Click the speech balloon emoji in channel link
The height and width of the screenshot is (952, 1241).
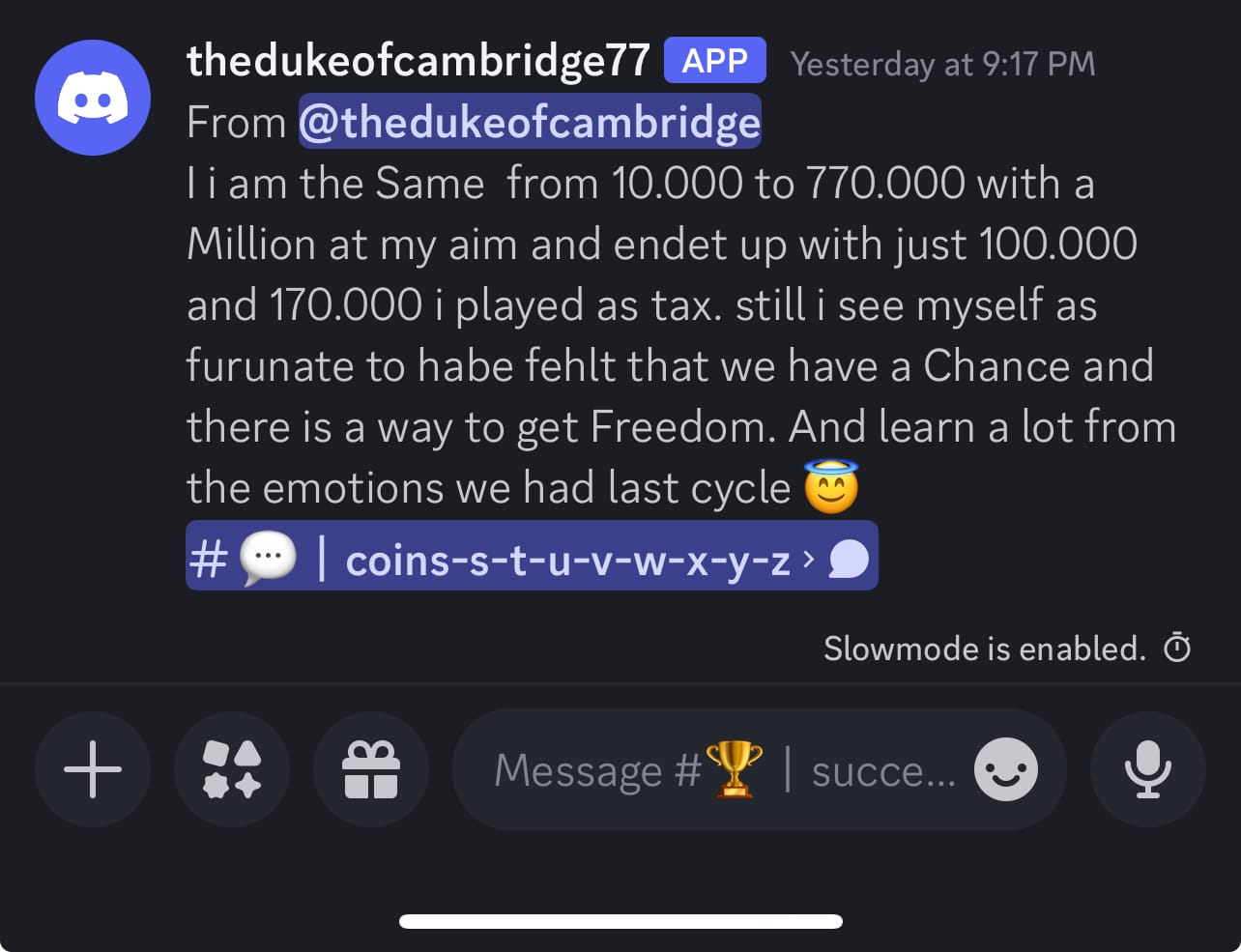click(268, 559)
